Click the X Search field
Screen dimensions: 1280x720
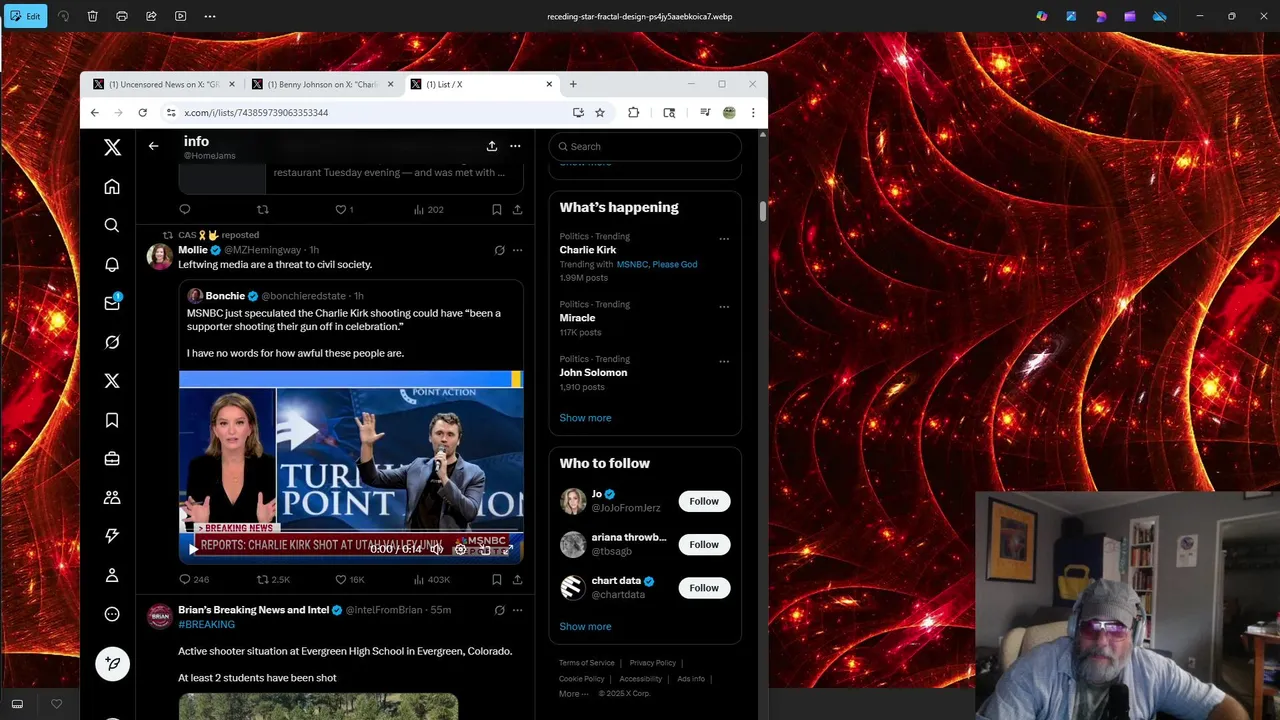coord(645,146)
